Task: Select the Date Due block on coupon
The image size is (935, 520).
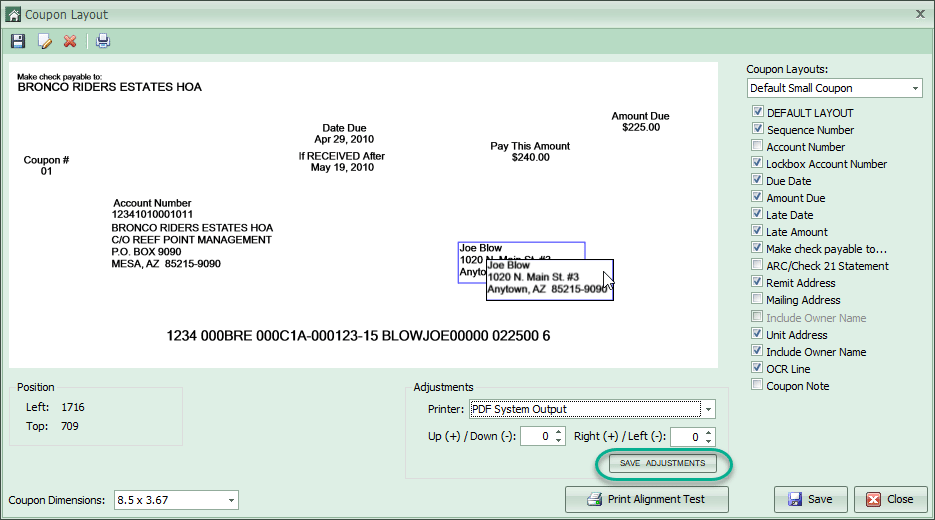Action: tap(344, 134)
